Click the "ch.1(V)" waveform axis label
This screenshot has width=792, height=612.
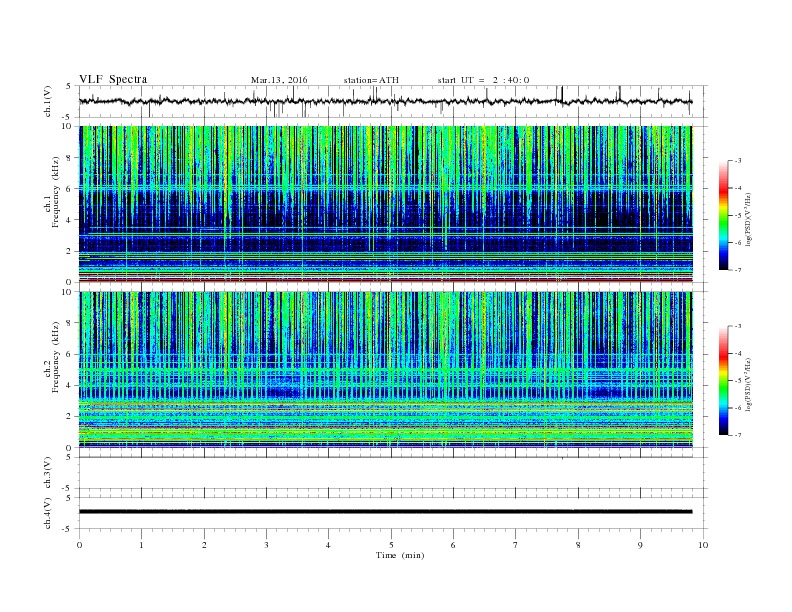pyautogui.click(x=48, y=101)
